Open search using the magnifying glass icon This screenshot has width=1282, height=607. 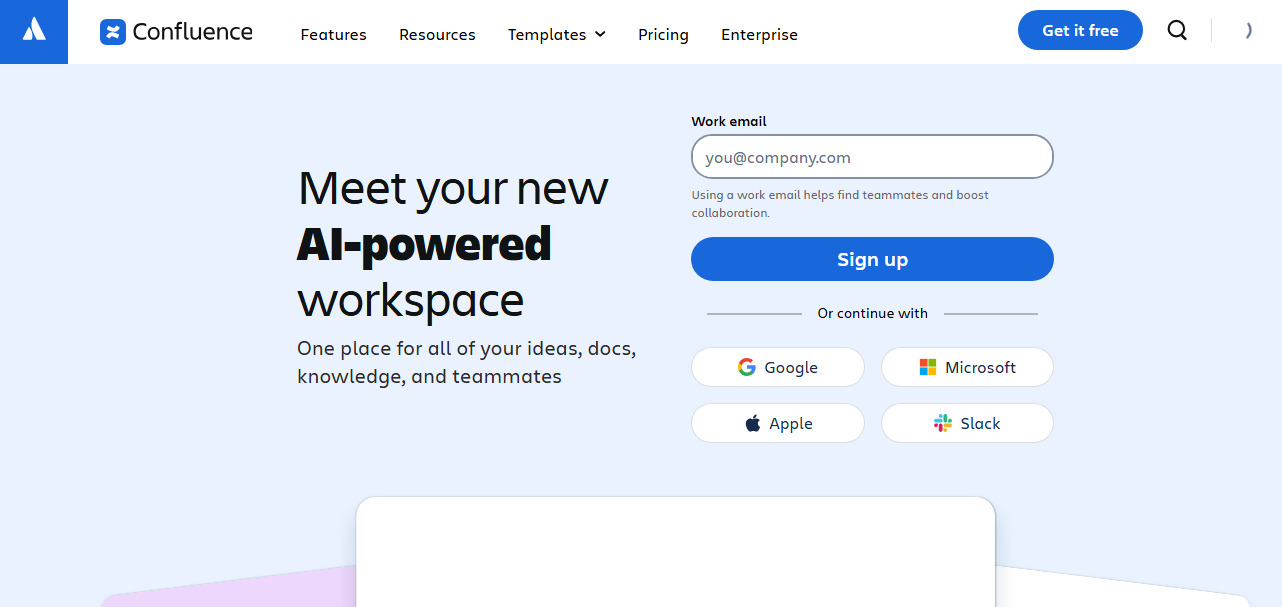[x=1177, y=31]
